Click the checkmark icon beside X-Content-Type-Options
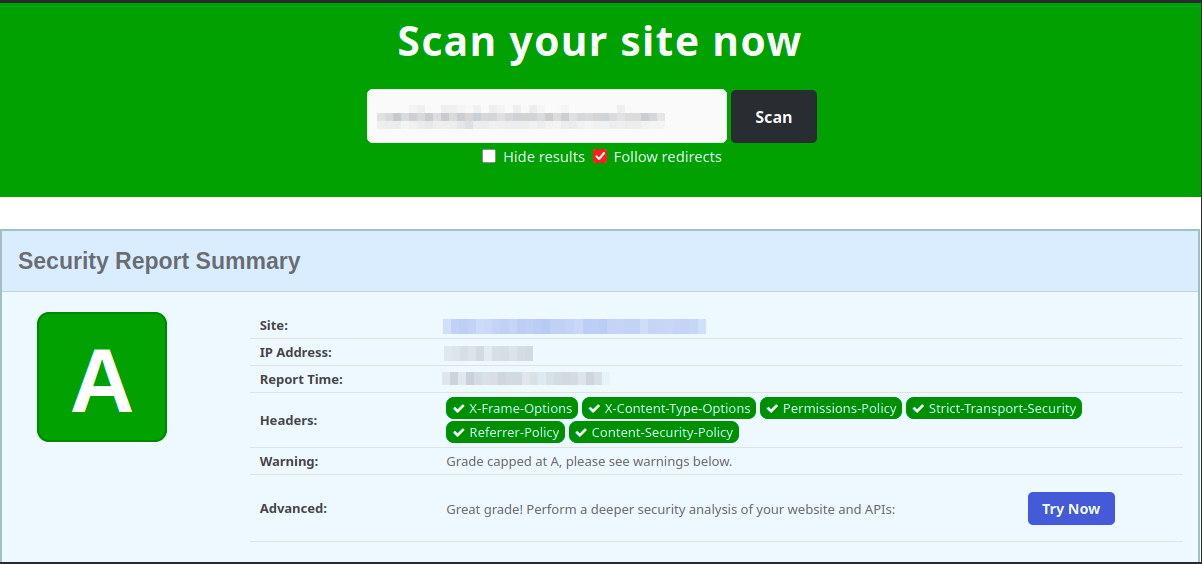 tap(594, 408)
